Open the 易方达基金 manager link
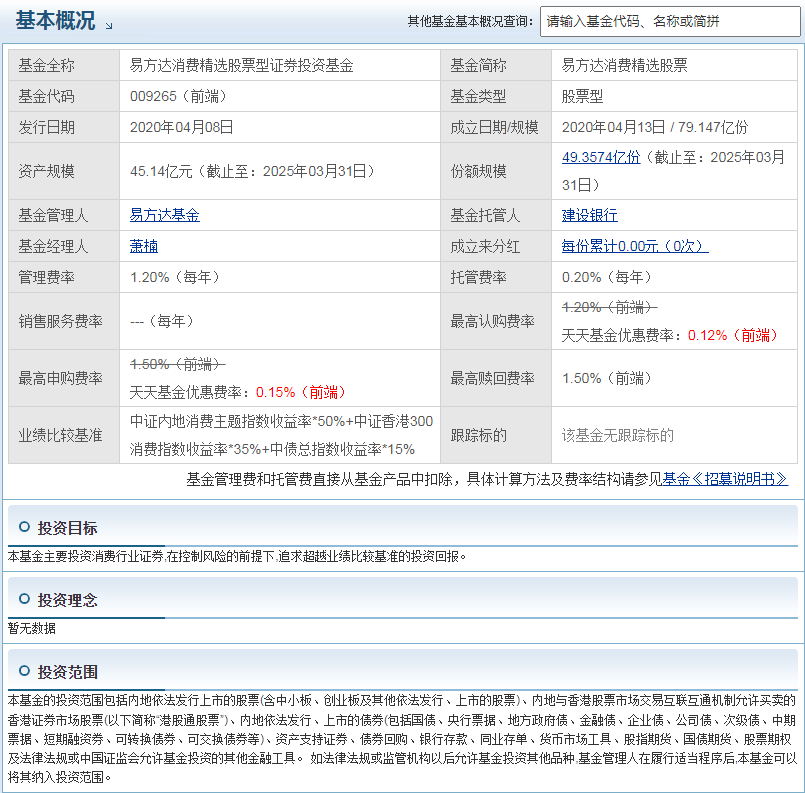 [x=164, y=215]
